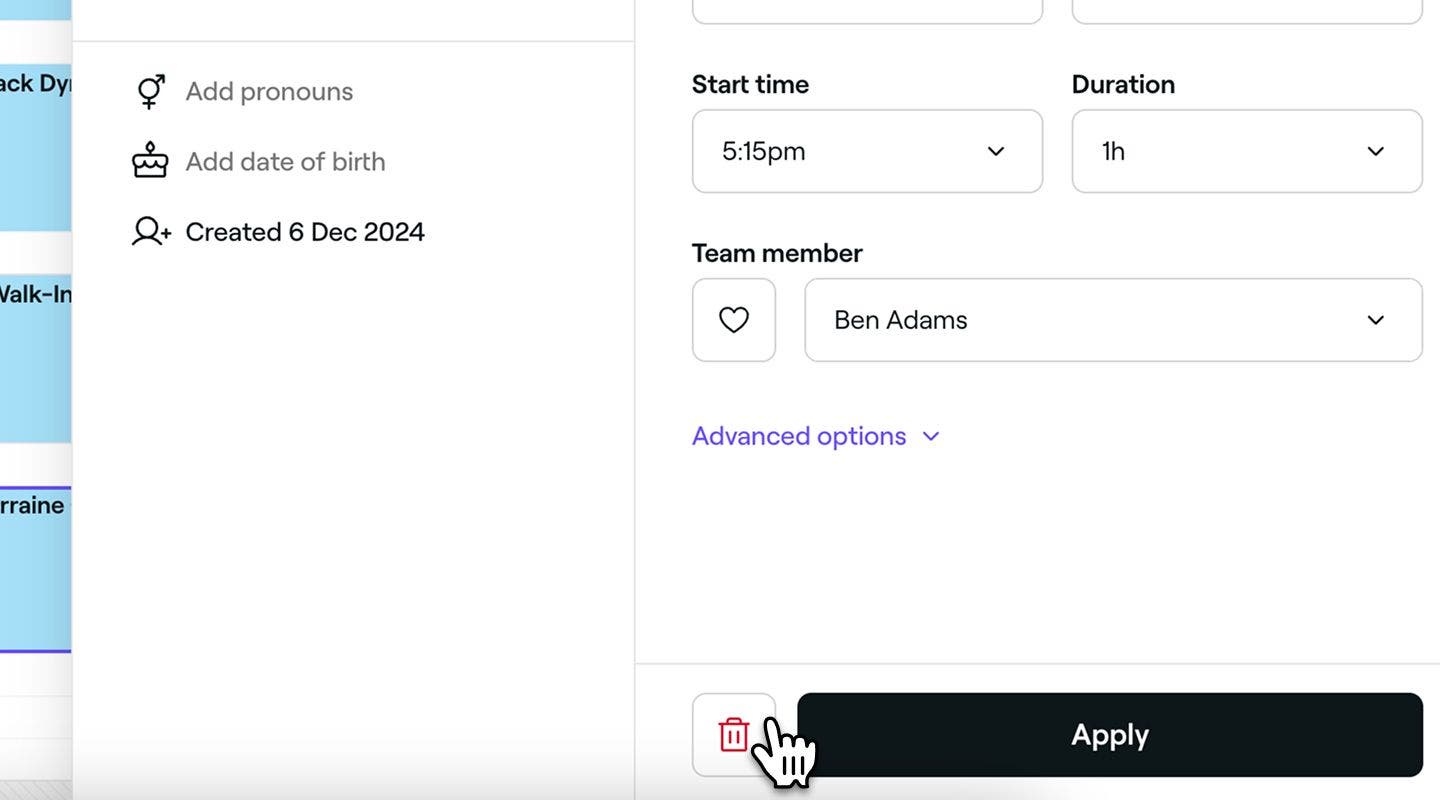The image size is (1440, 803).
Task: Select the Lorraine appointment block on calendar
Action: coord(35,570)
